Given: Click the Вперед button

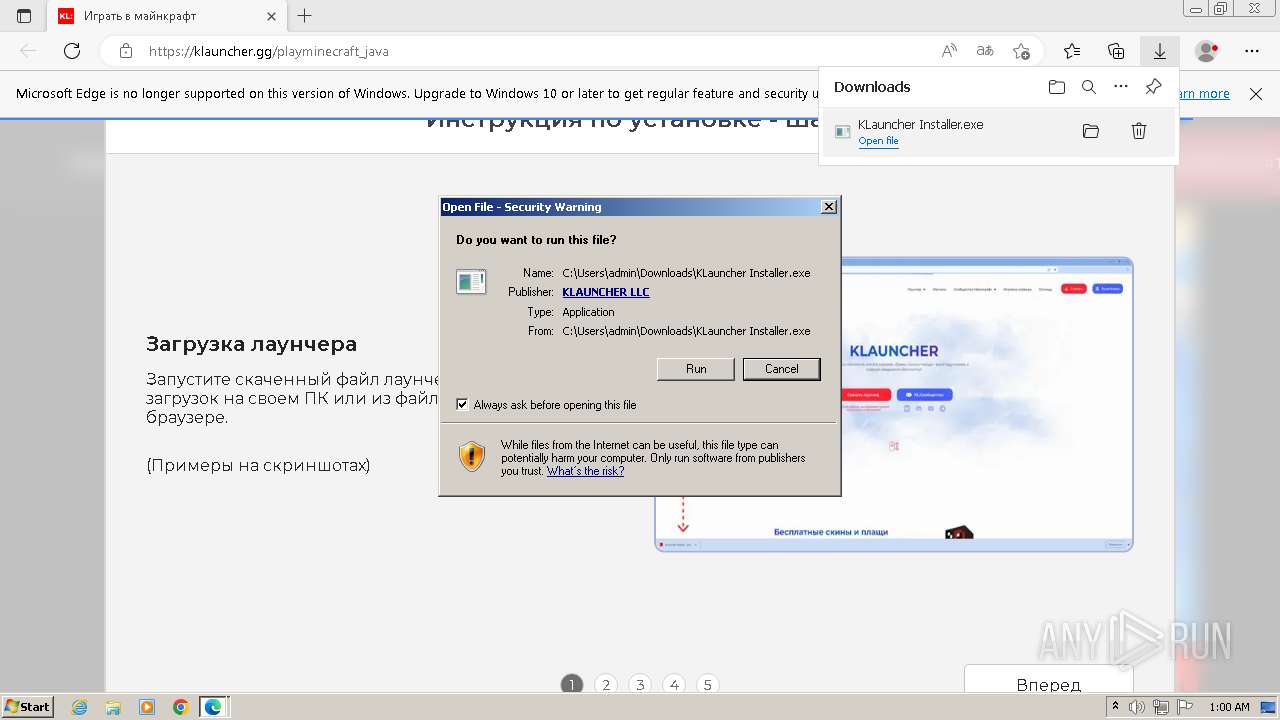Looking at the screenshot, I should pyautogui.click(x=1048, y=681).
